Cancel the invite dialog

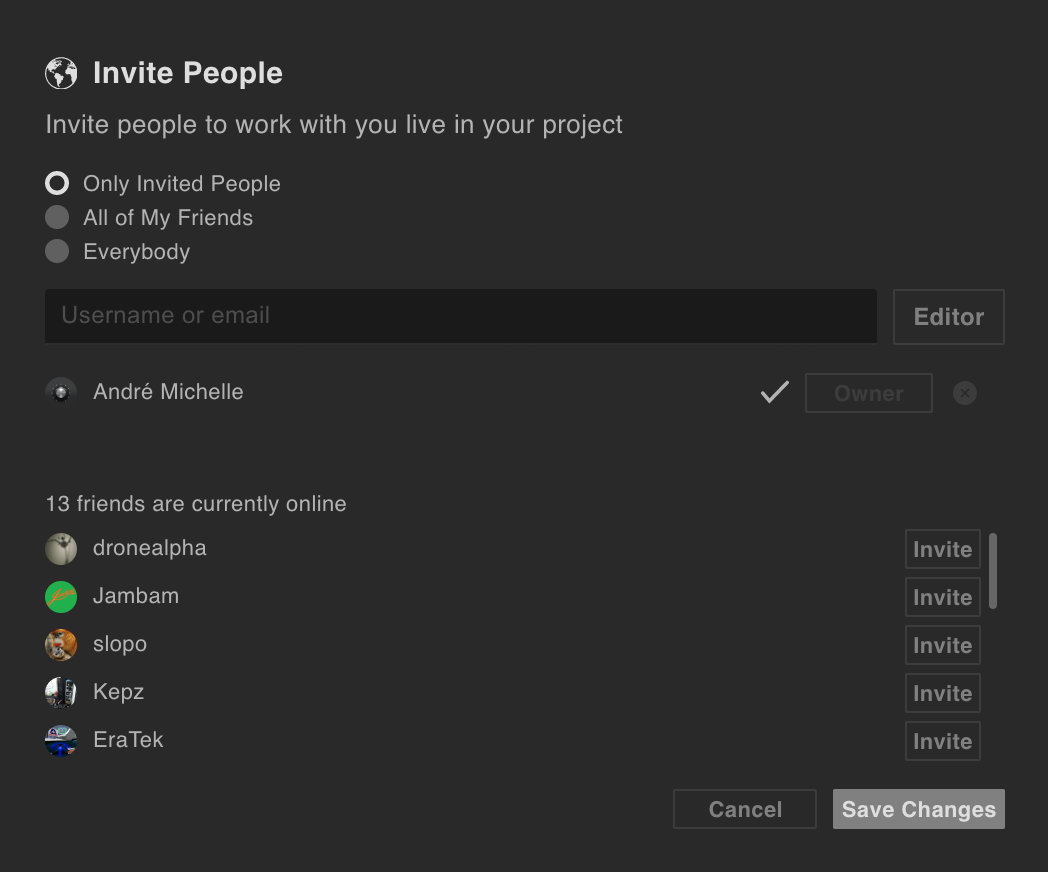[x=744, y=809]
